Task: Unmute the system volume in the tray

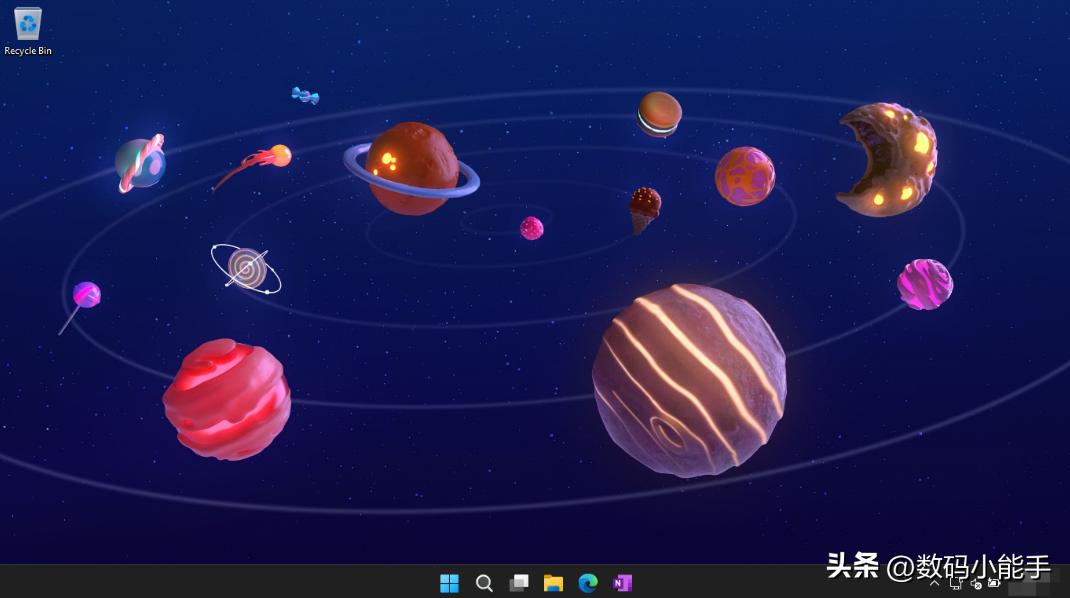Action: (x=974, y=584)
